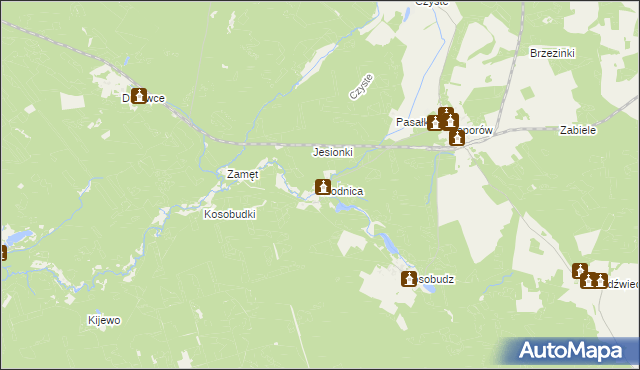
Task: Click the Pasałka place label
Action: 411,122
